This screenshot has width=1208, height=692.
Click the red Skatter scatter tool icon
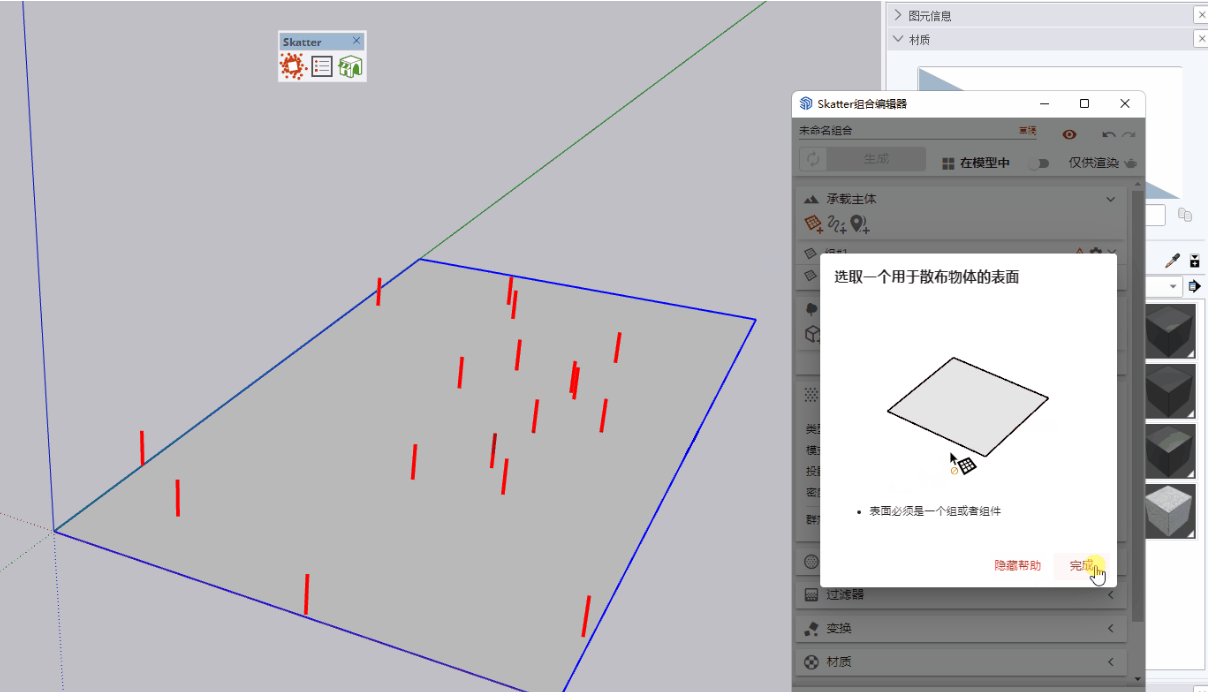click(292, 67)
